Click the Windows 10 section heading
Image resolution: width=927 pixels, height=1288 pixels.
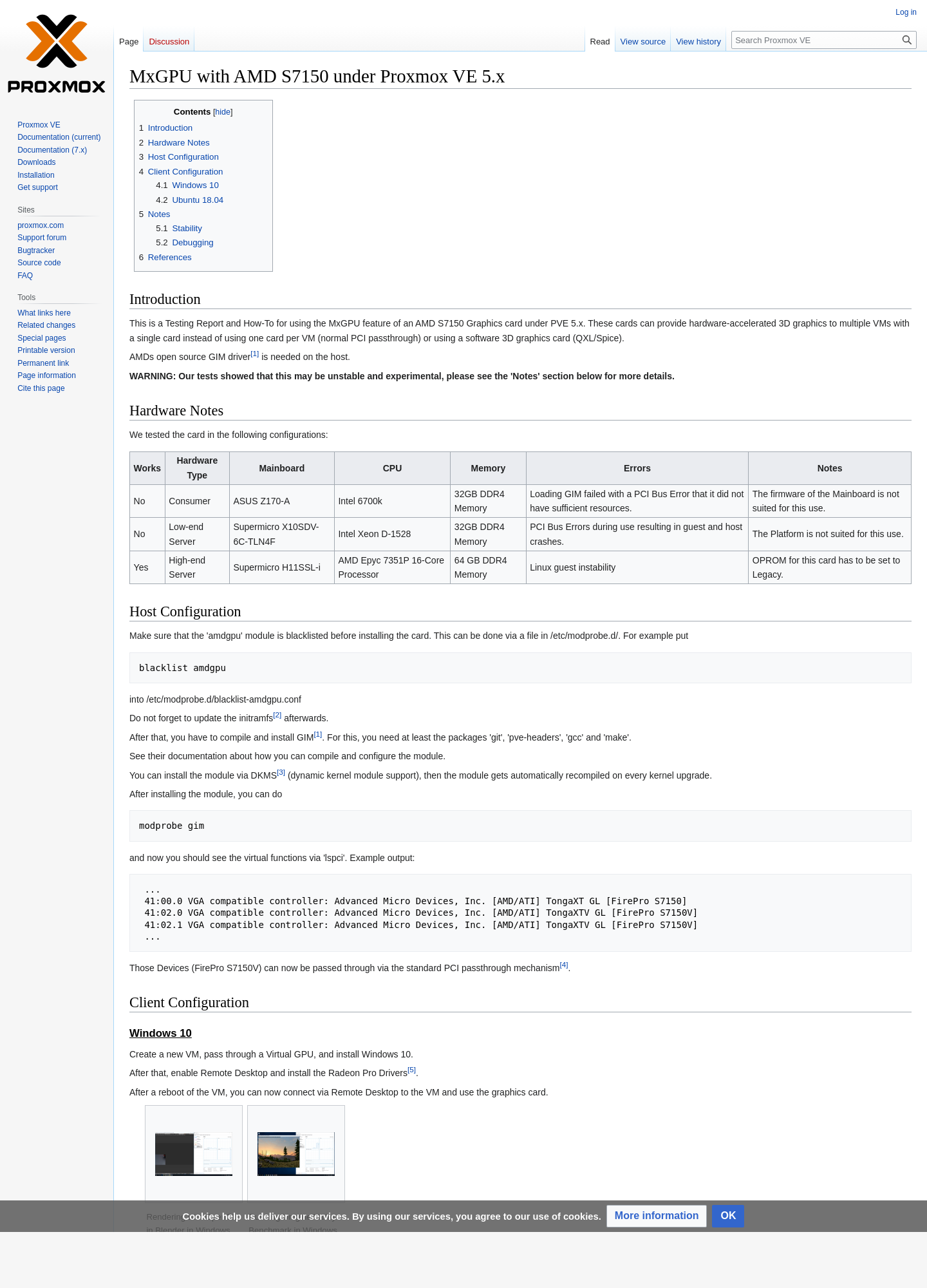[x=160, y=1033]
